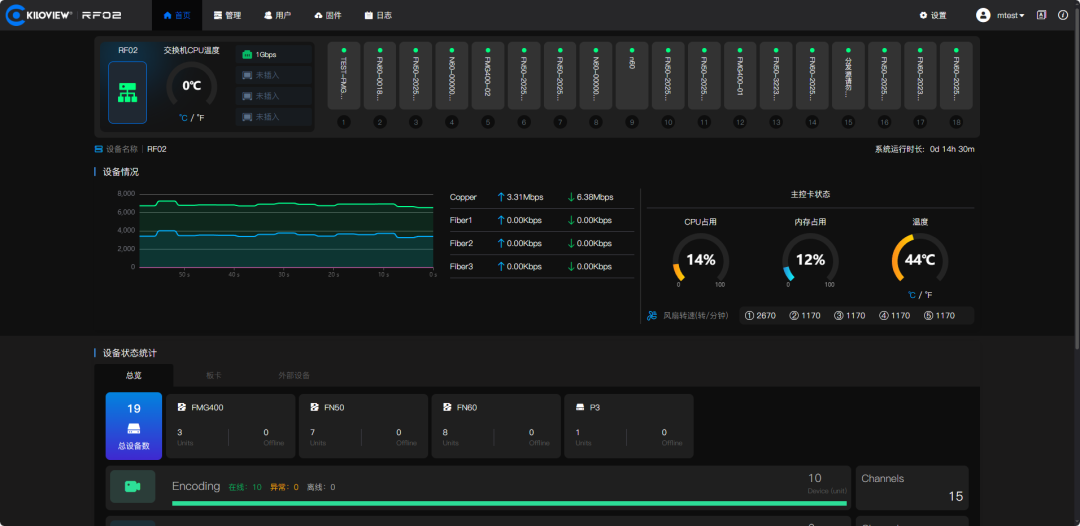
Task: Click the Fiber1 row label
Action: 461,220
